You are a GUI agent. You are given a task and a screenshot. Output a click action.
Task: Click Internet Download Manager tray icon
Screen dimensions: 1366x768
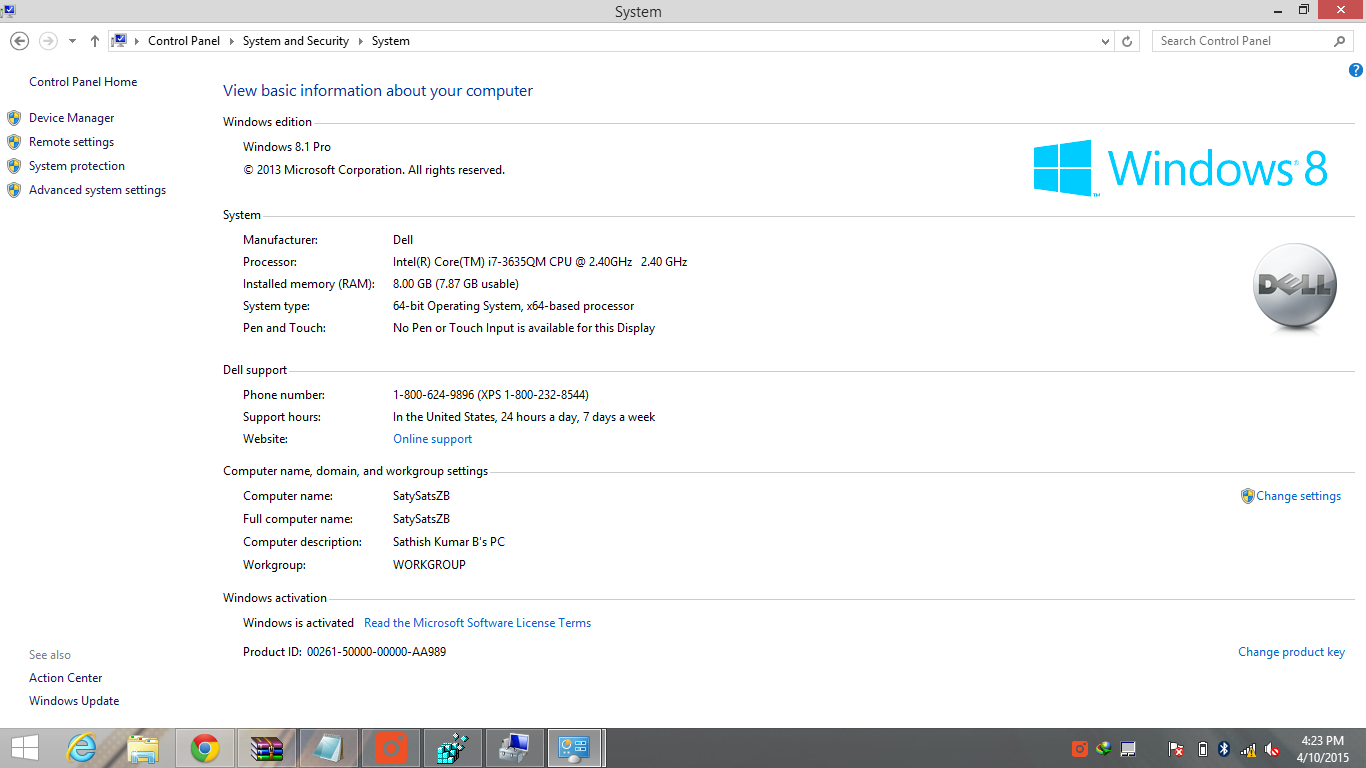(1104, 749)
